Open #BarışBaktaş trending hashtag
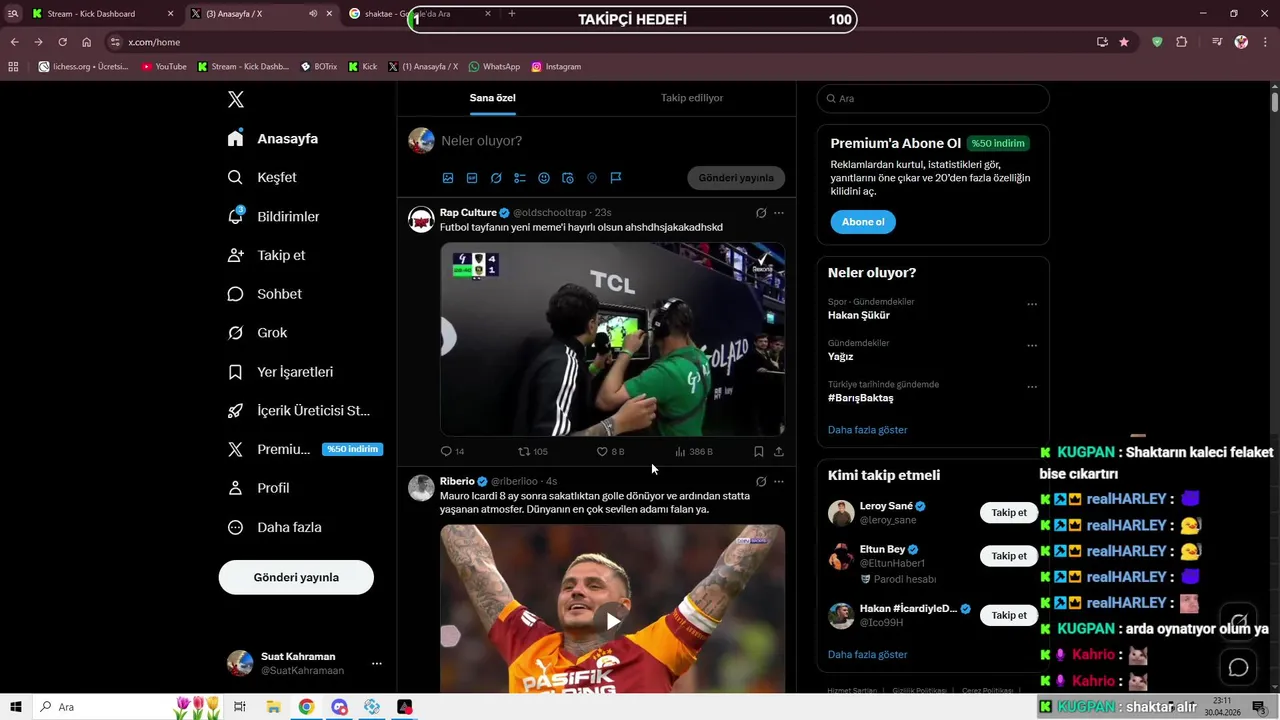The width and height of the screenshot is (1280, 720). click(x=861, y=398)
